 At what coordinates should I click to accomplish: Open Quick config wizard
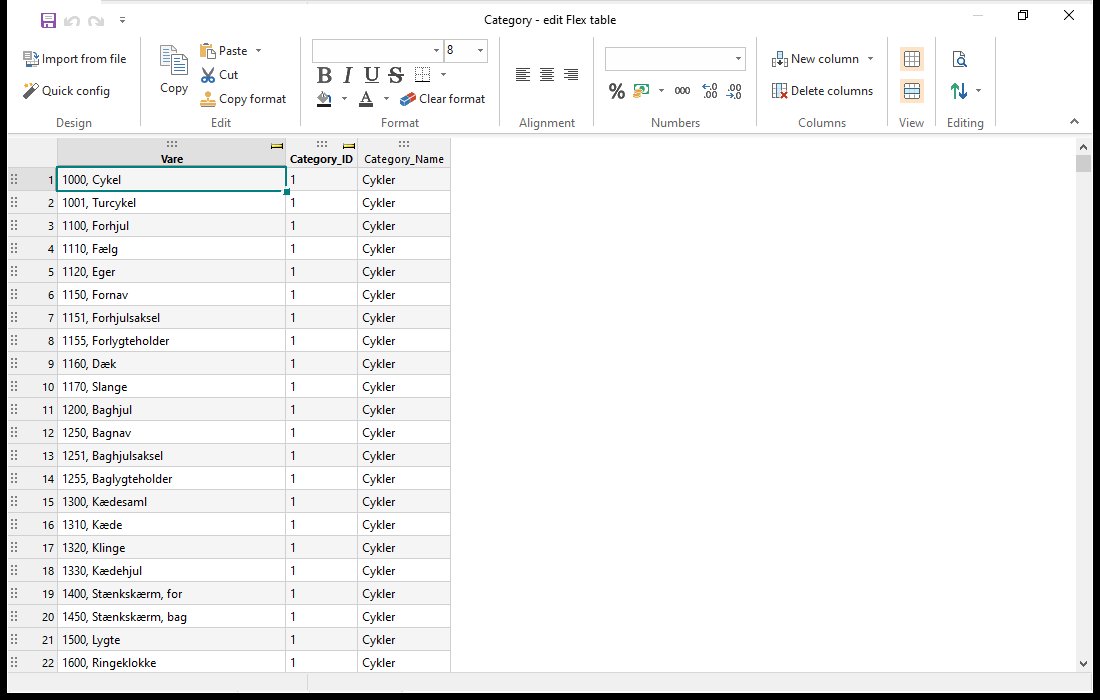(x=66, y=90)
